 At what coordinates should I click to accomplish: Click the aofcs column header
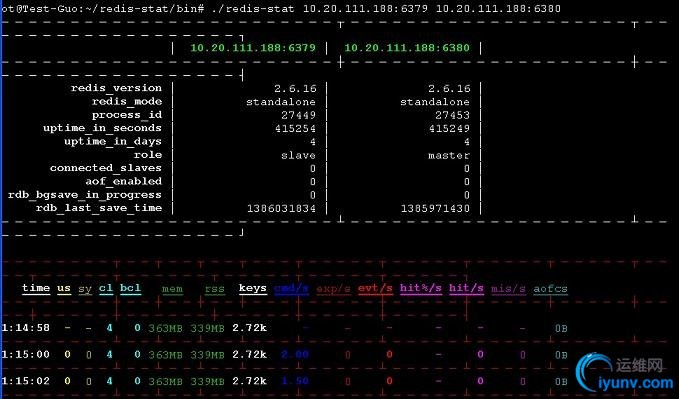point(550,289)
